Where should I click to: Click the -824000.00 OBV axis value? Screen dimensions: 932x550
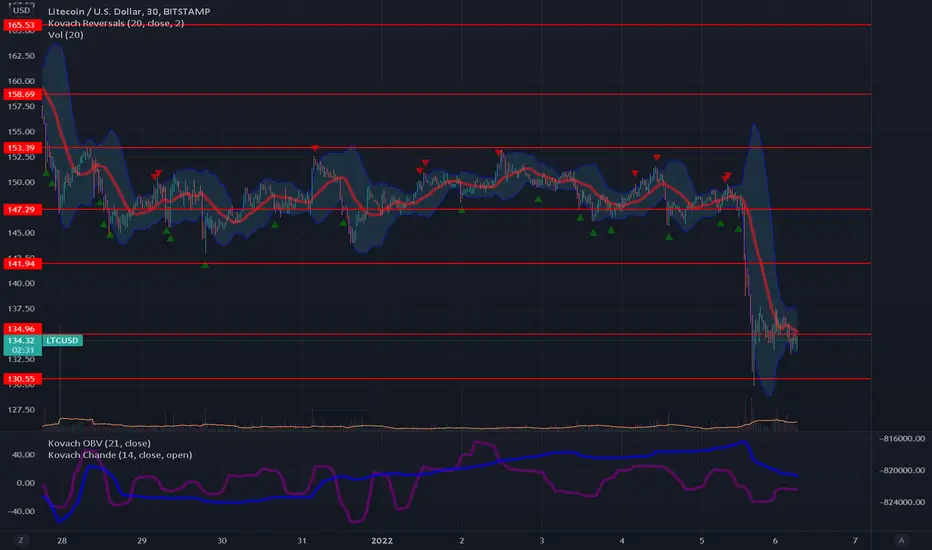tap(902, 502)
